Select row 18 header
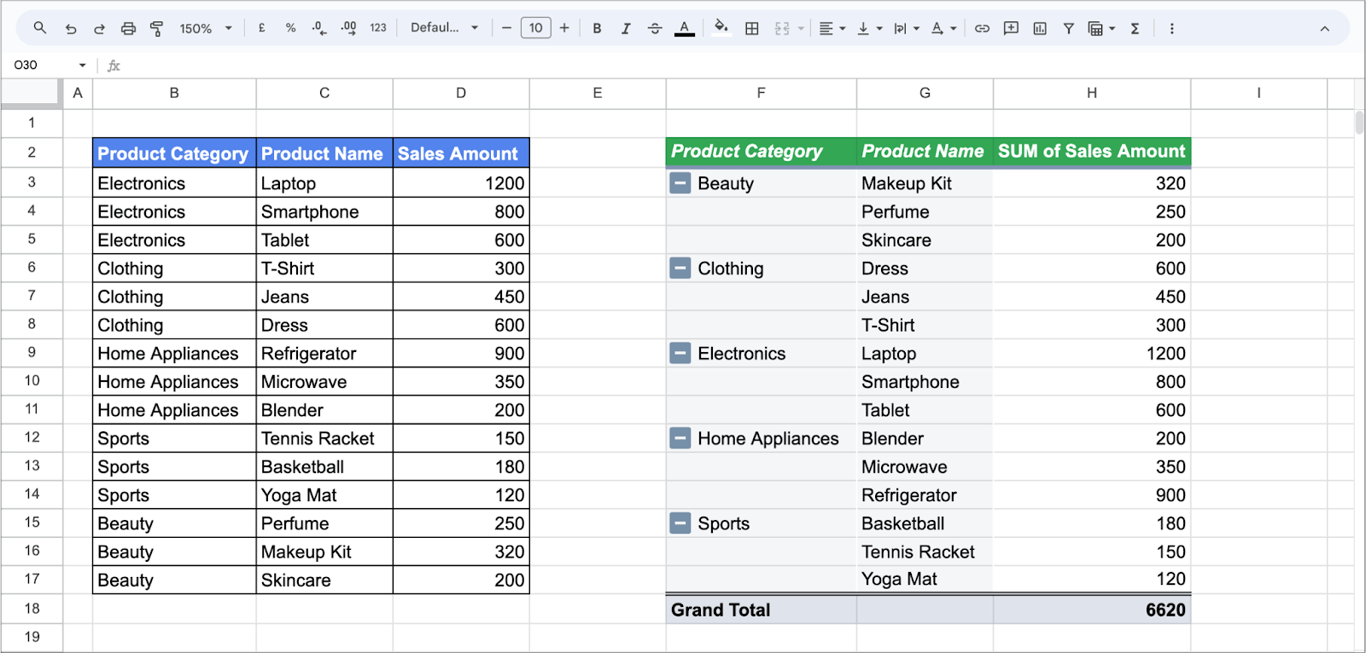The height and width of the screenshot is (653, 1366). point(32,609)
